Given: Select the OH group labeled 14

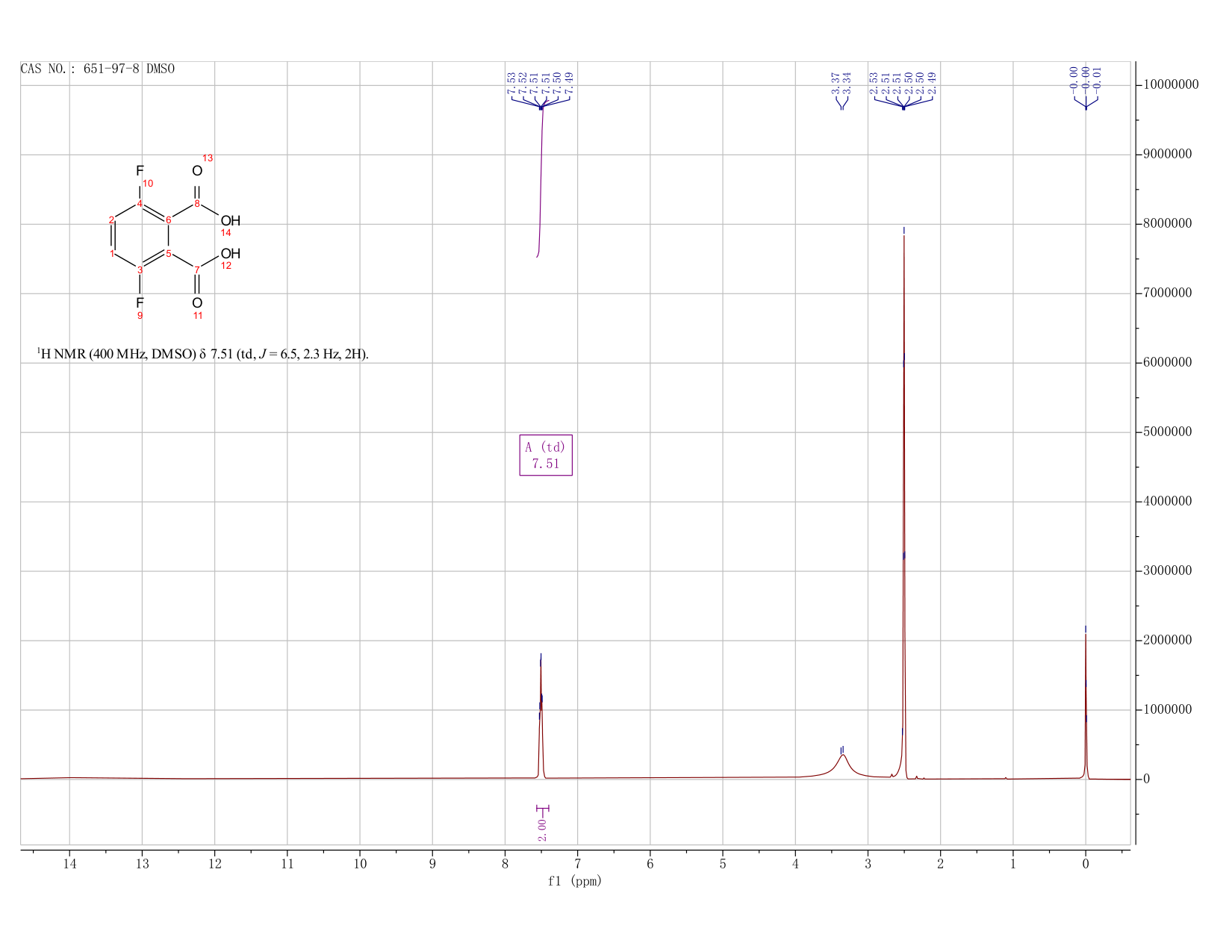Looking at the screenshot, I should tap(231, 221).
